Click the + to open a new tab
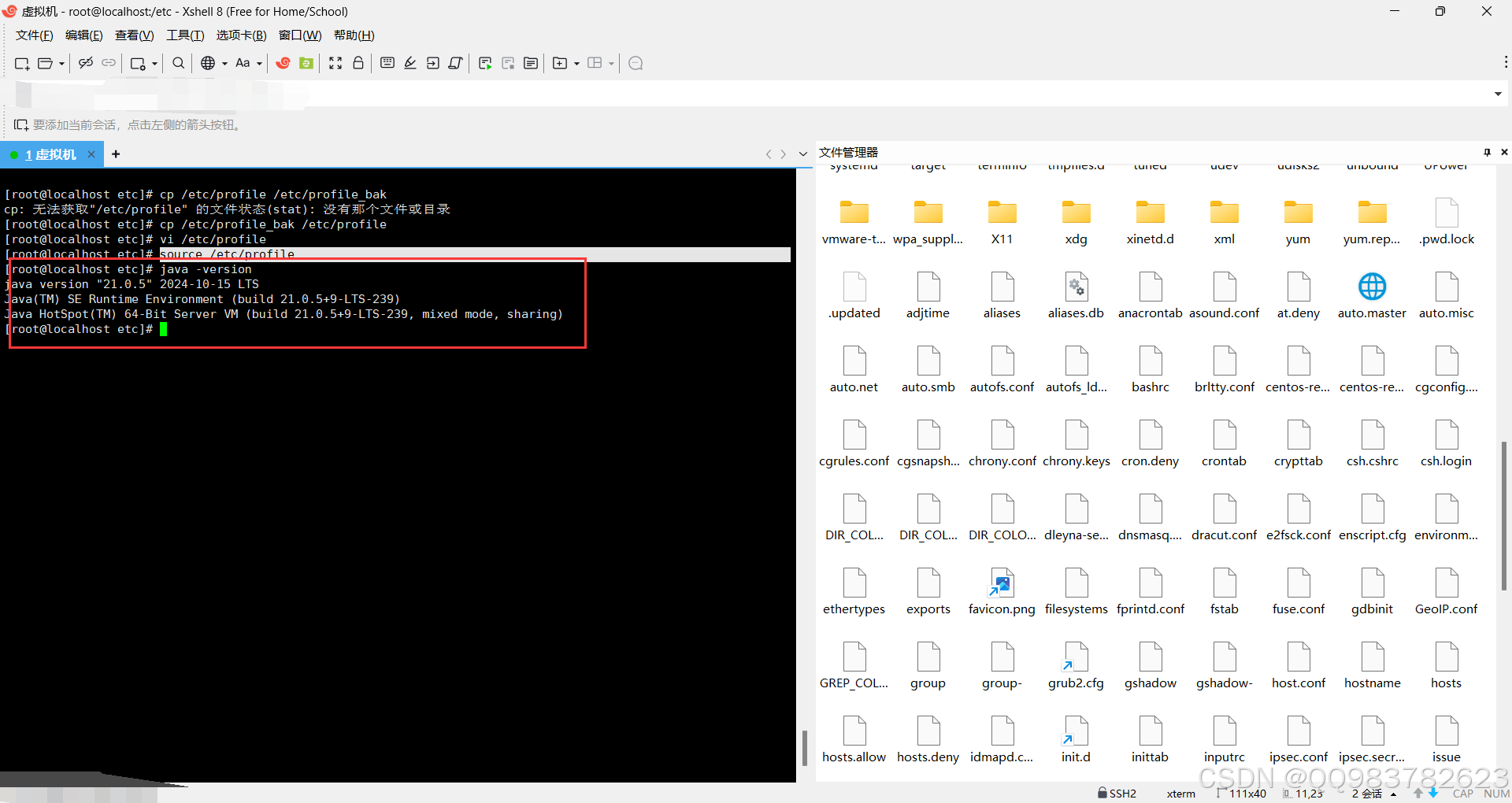Viewport: 1512px width, 803px height. coord(116,154)
